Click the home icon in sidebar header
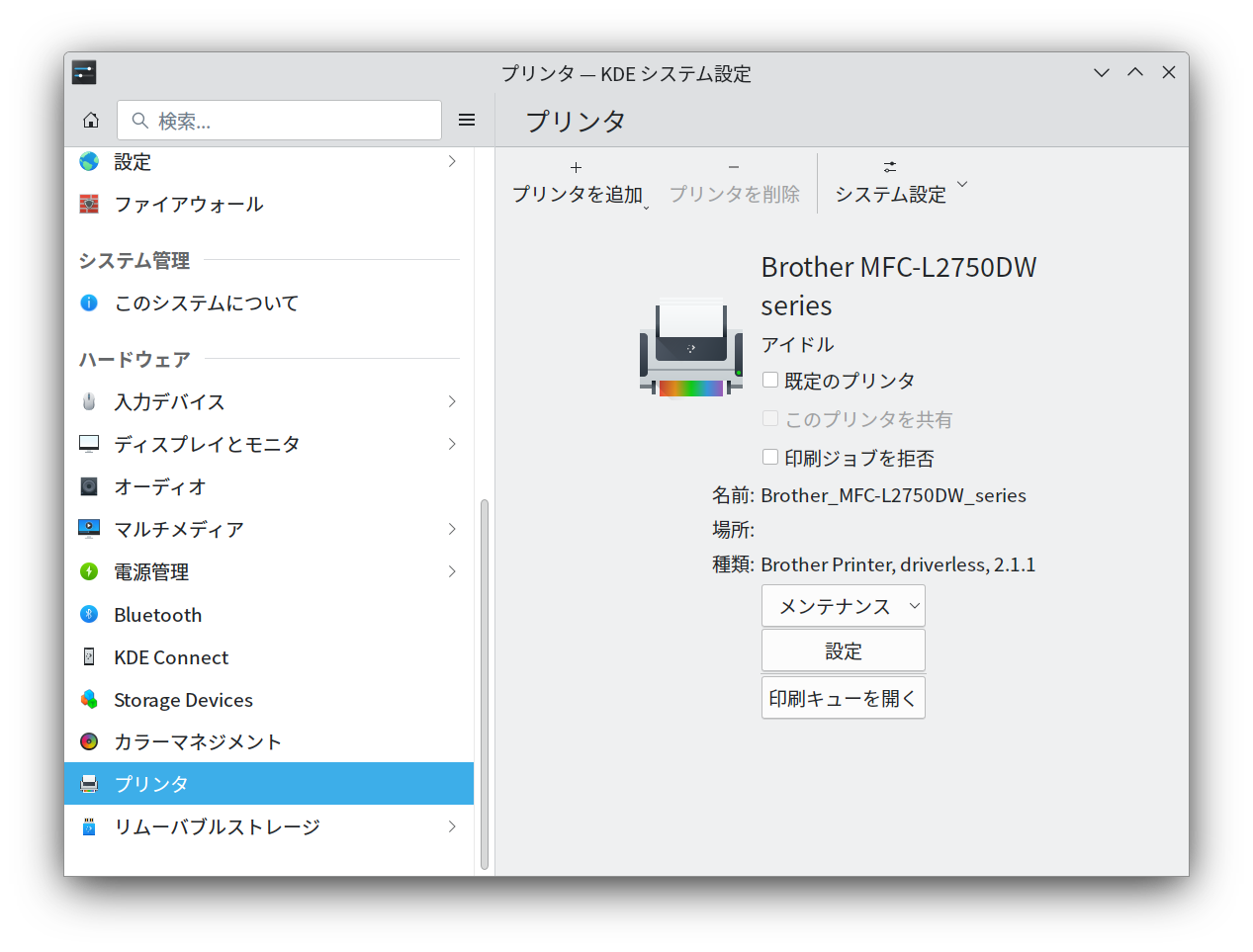The height and width of the screenshot is (952, 1253). (x=91, y=121)
